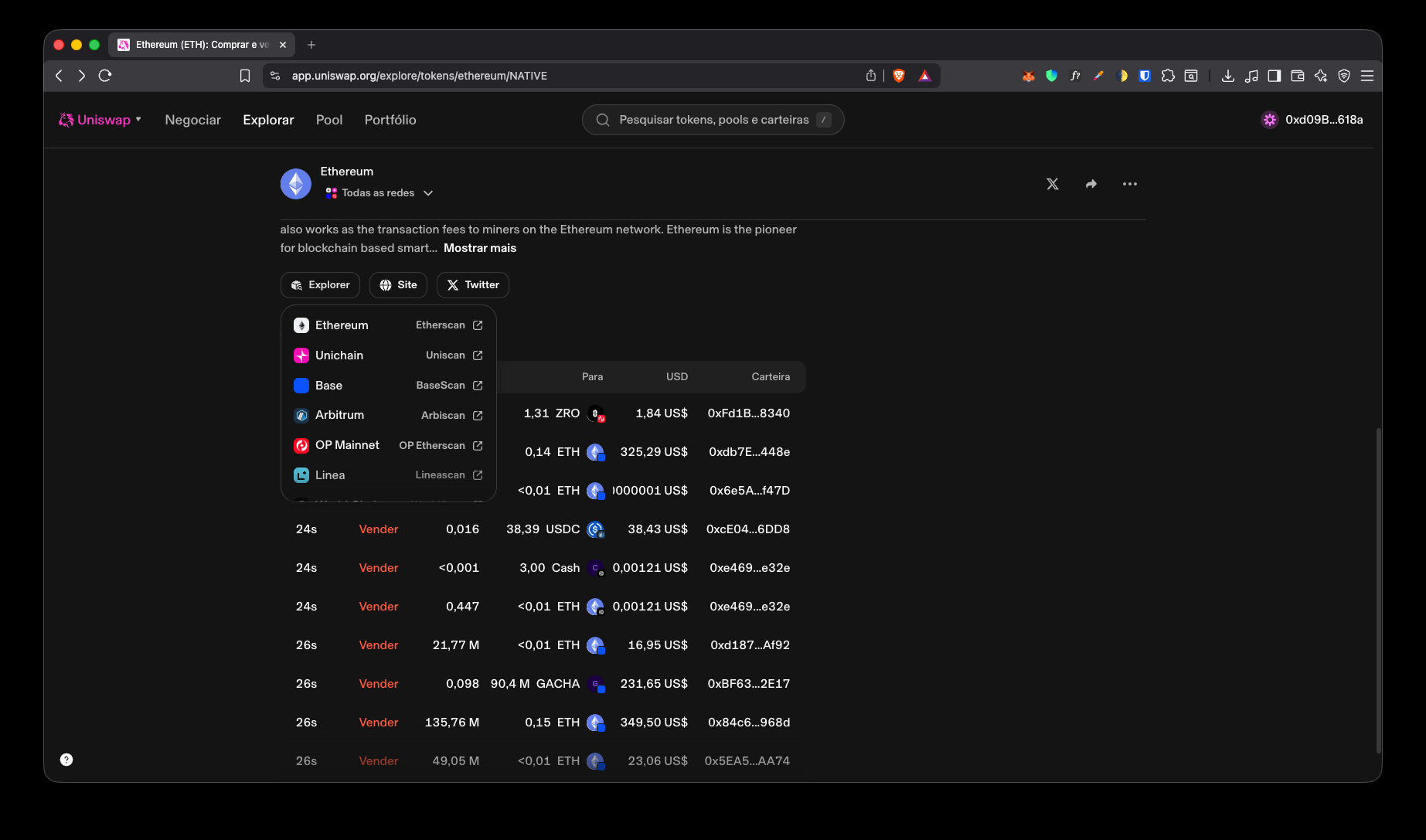Open wallet link 0xcE04...6DD8
The height and width of the screenshot is (840, 1426).
coord(748,529)
